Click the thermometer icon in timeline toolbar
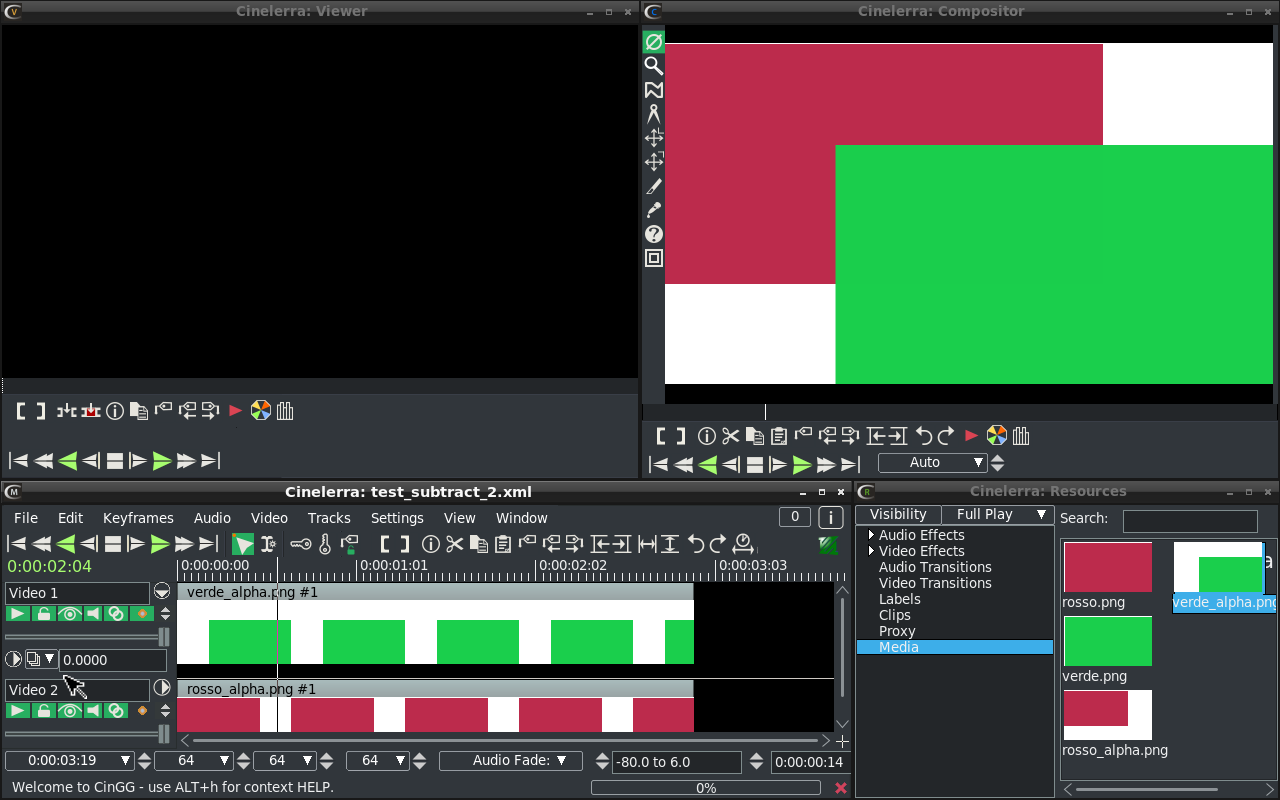 325,544
